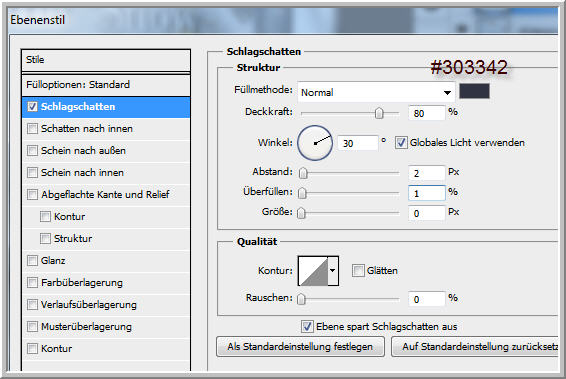Image resolution: width=566 pixels, height=379 pixels.
Task: Open the Glanz settings row
Action: [x=106, y=261]
